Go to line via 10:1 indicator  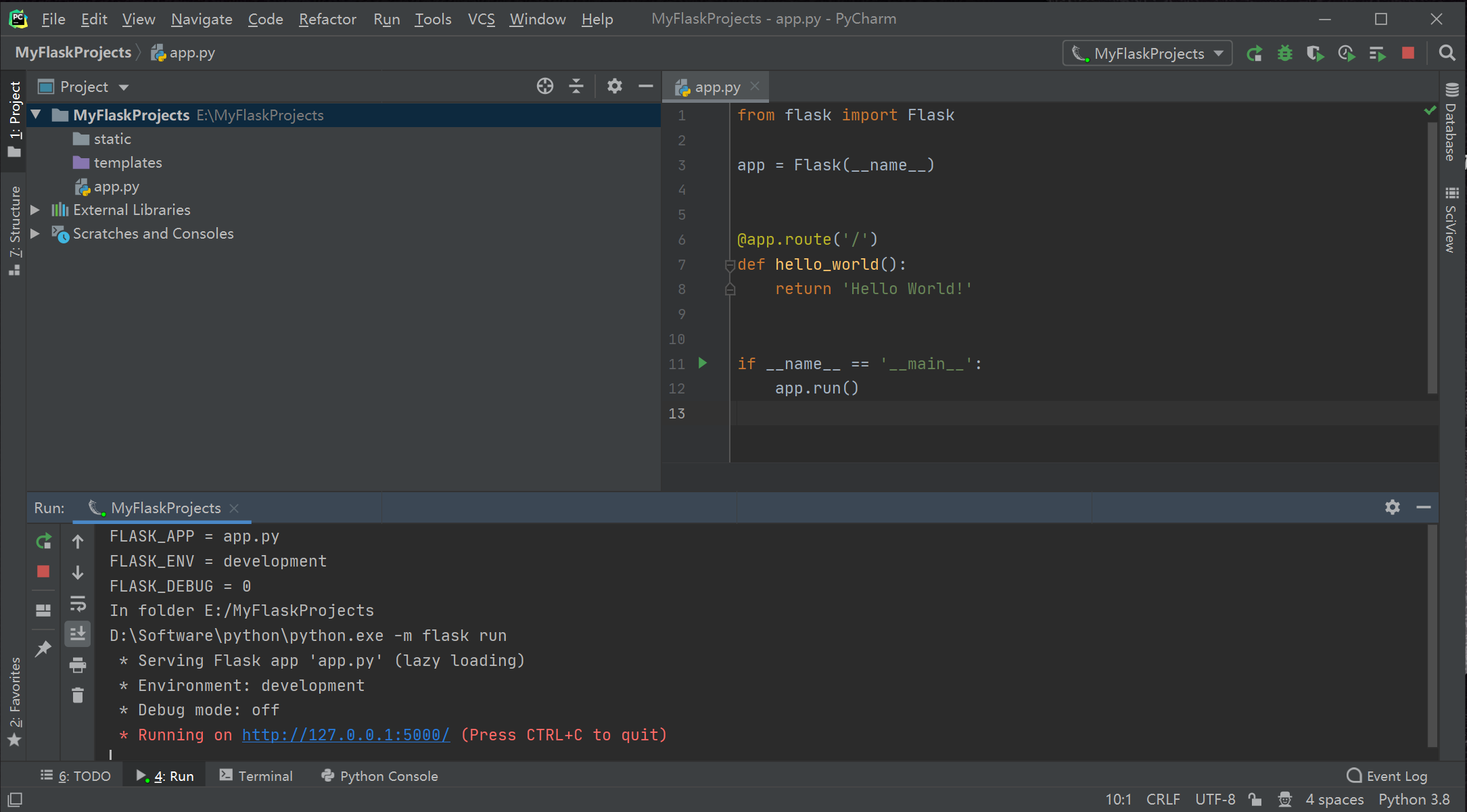[x=1118, y=800]
